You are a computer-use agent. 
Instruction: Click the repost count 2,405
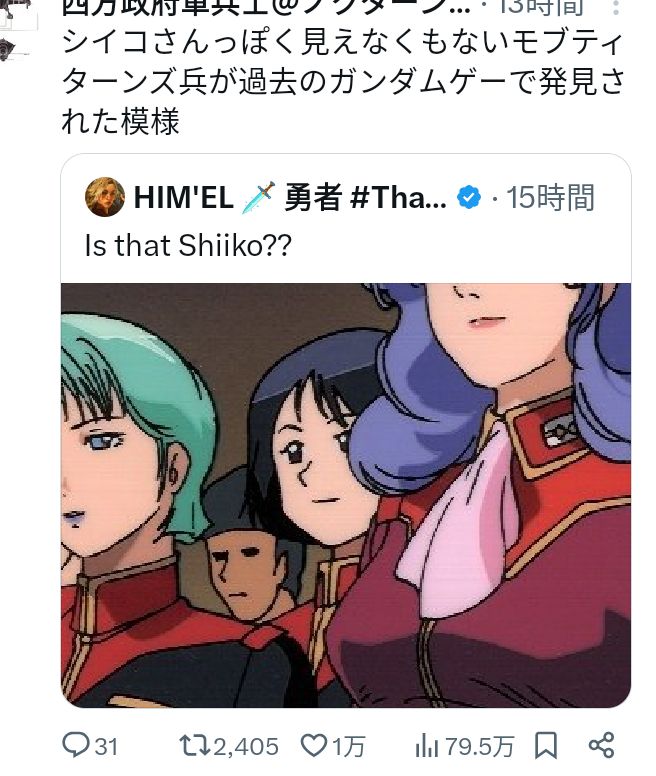[x=246, y=746]
